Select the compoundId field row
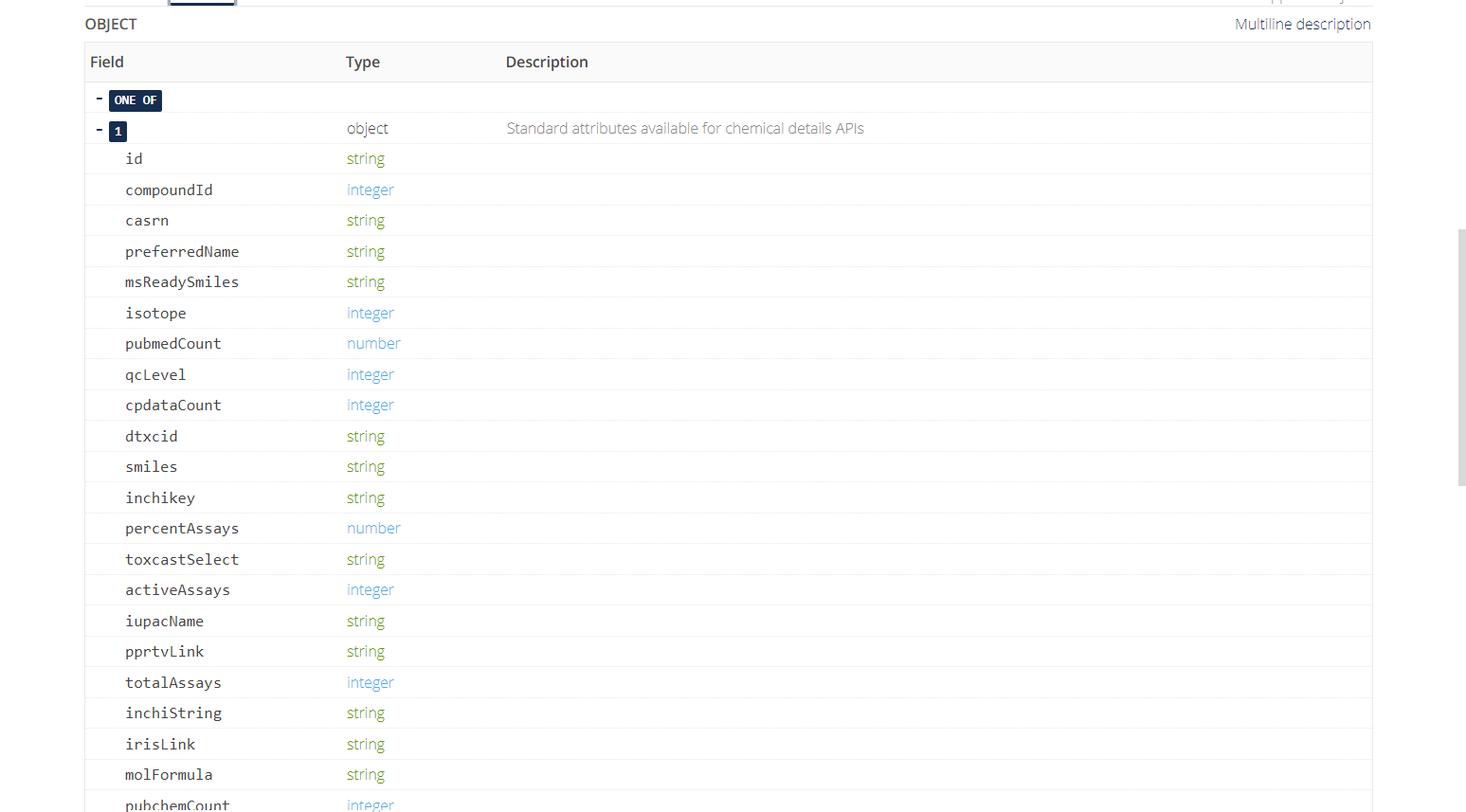The width and height of the screenshot is (1466, 812). tap(169, 190)
